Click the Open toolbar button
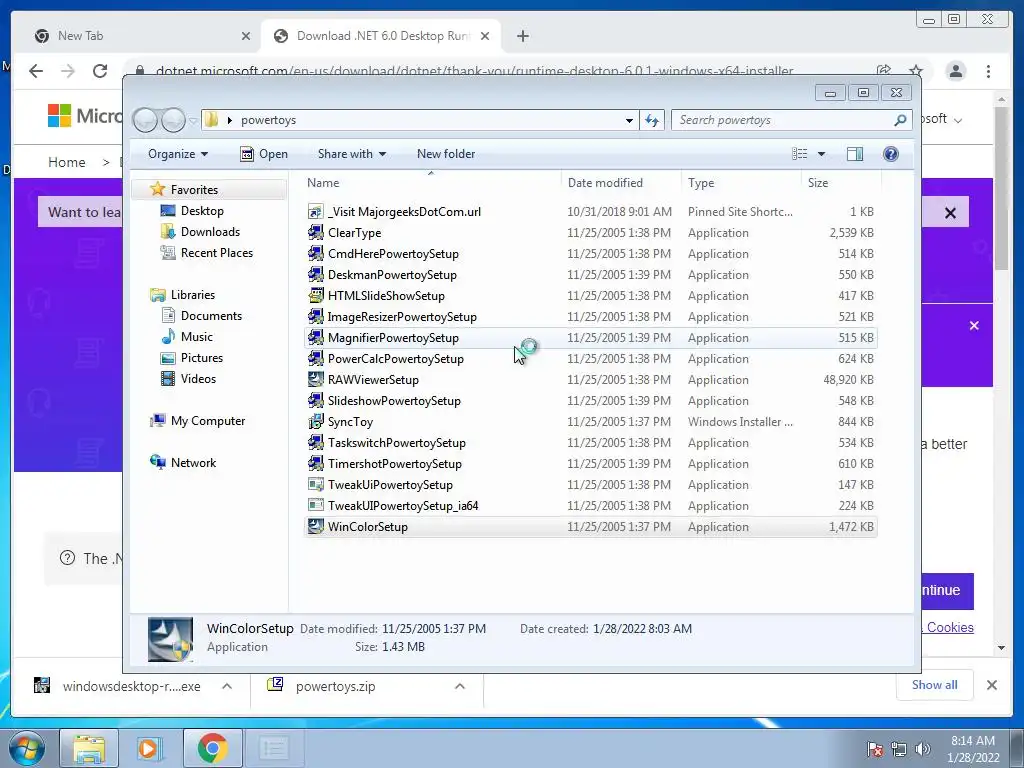 264,153
